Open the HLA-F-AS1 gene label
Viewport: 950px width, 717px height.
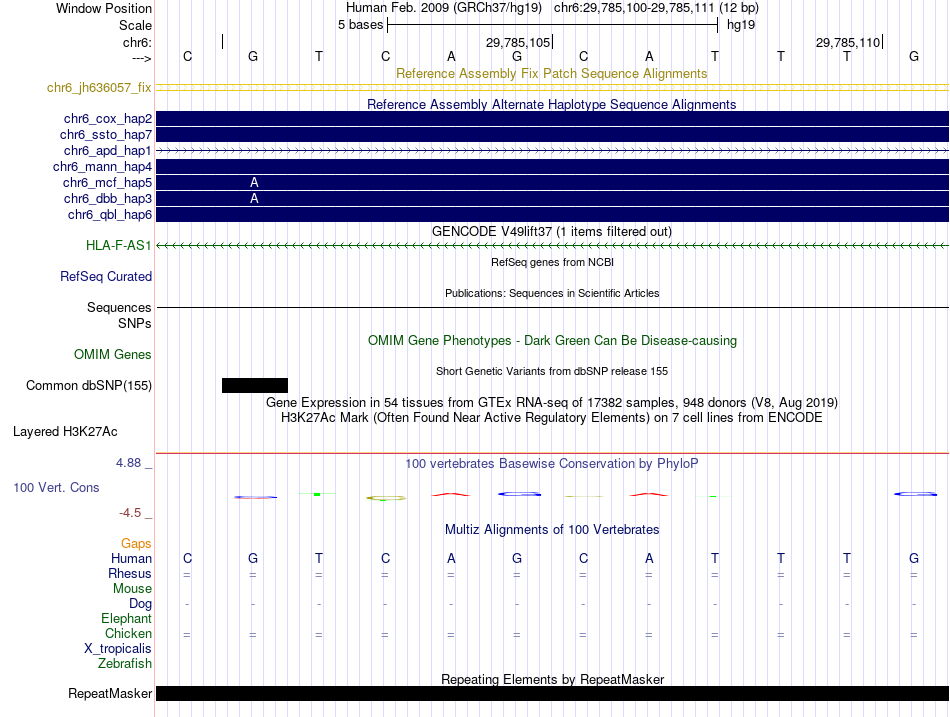118,245
